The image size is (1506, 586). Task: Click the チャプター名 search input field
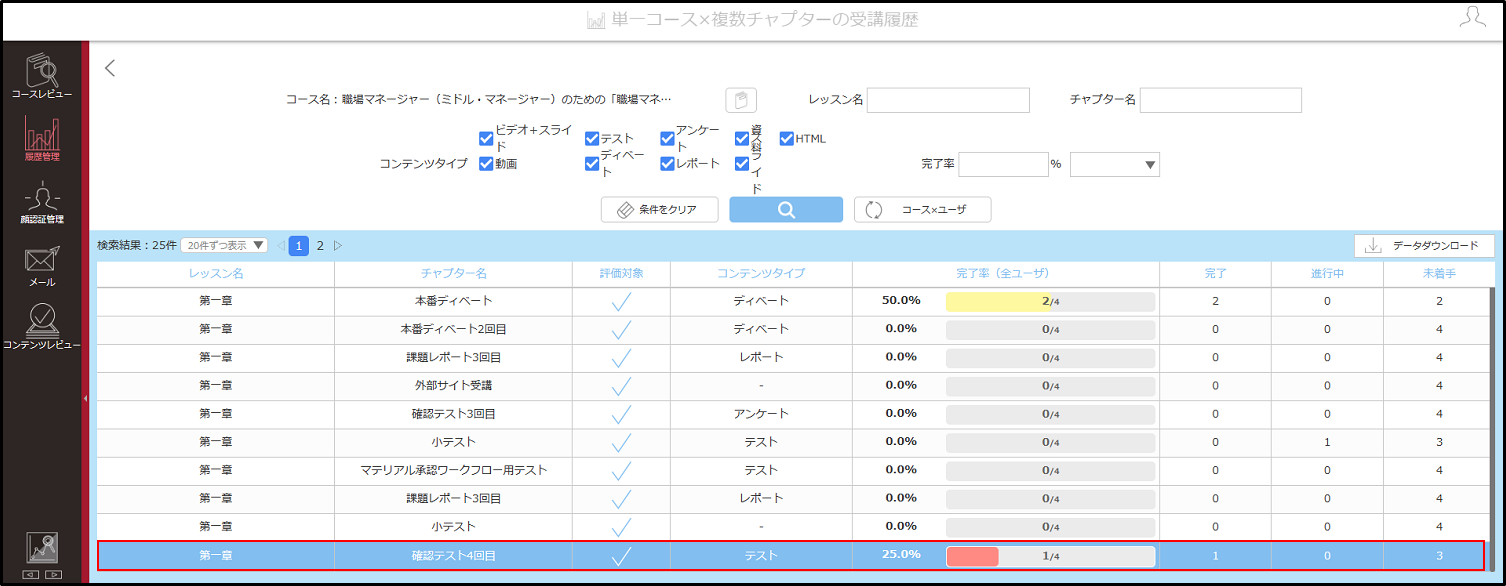(x=1220, y=100)
